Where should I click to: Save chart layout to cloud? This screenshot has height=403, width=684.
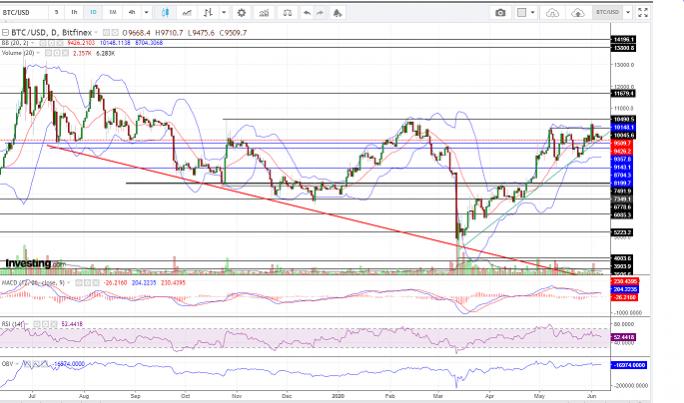[x=577, y=13]
